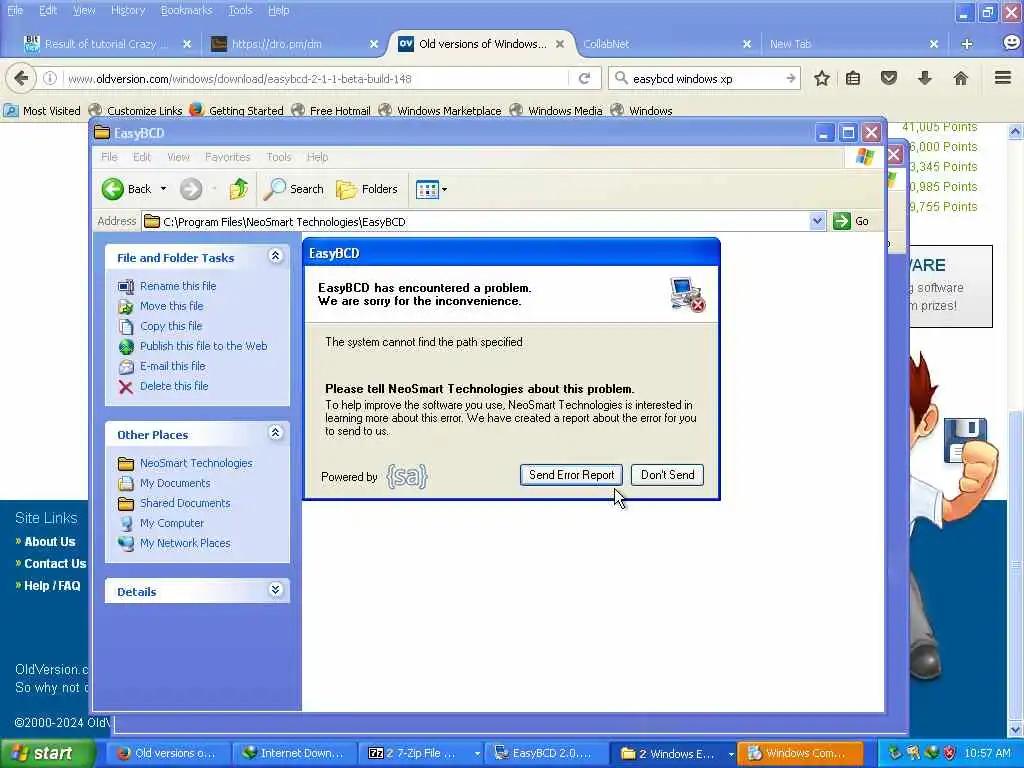Open Explorer's View menu
Image resolution: width=1024 pixels, height=768 pixels.
coord(178,157)
